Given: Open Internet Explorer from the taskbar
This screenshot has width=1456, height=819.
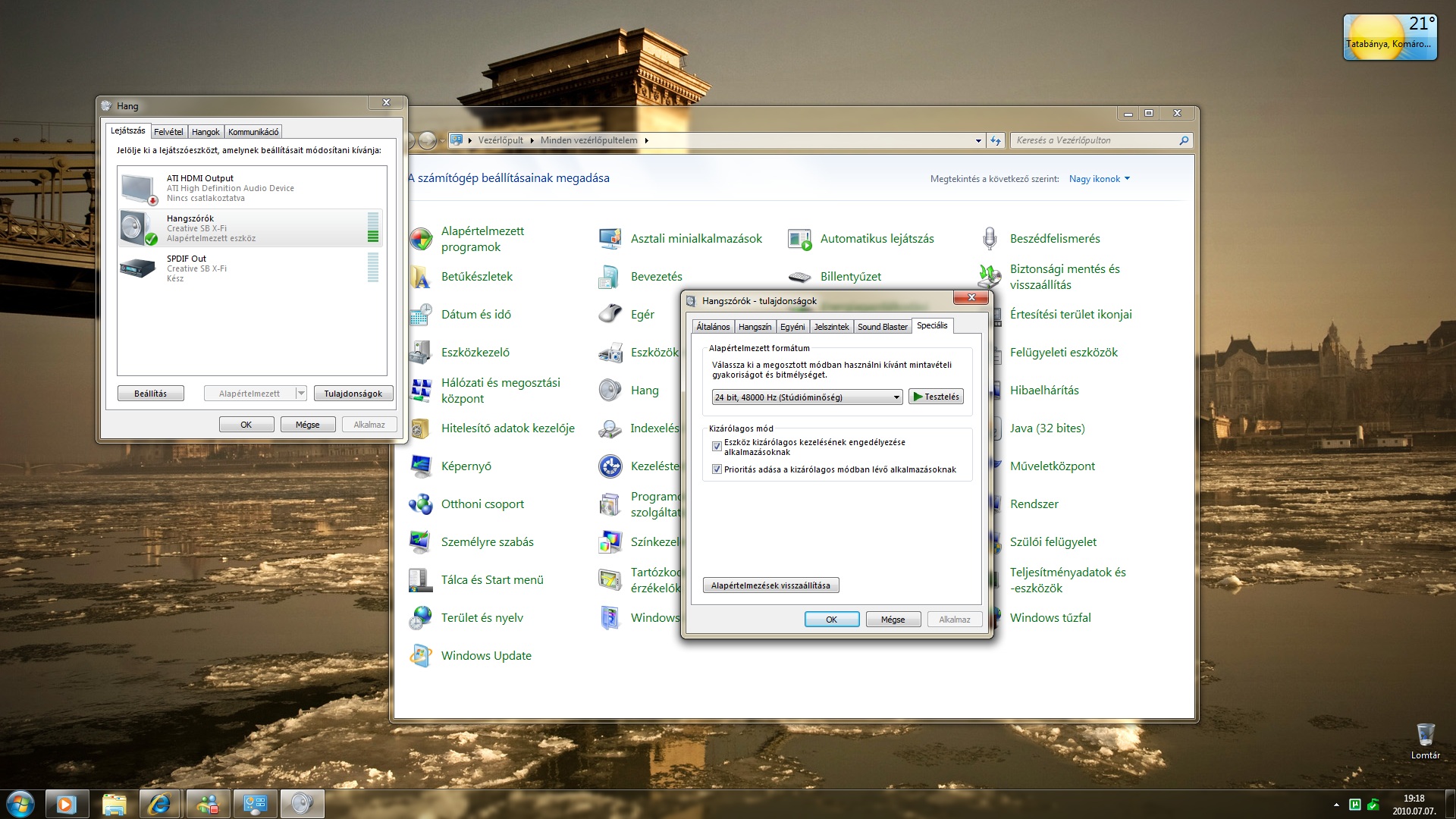Looking at the screenshot, I should [159, 804].
